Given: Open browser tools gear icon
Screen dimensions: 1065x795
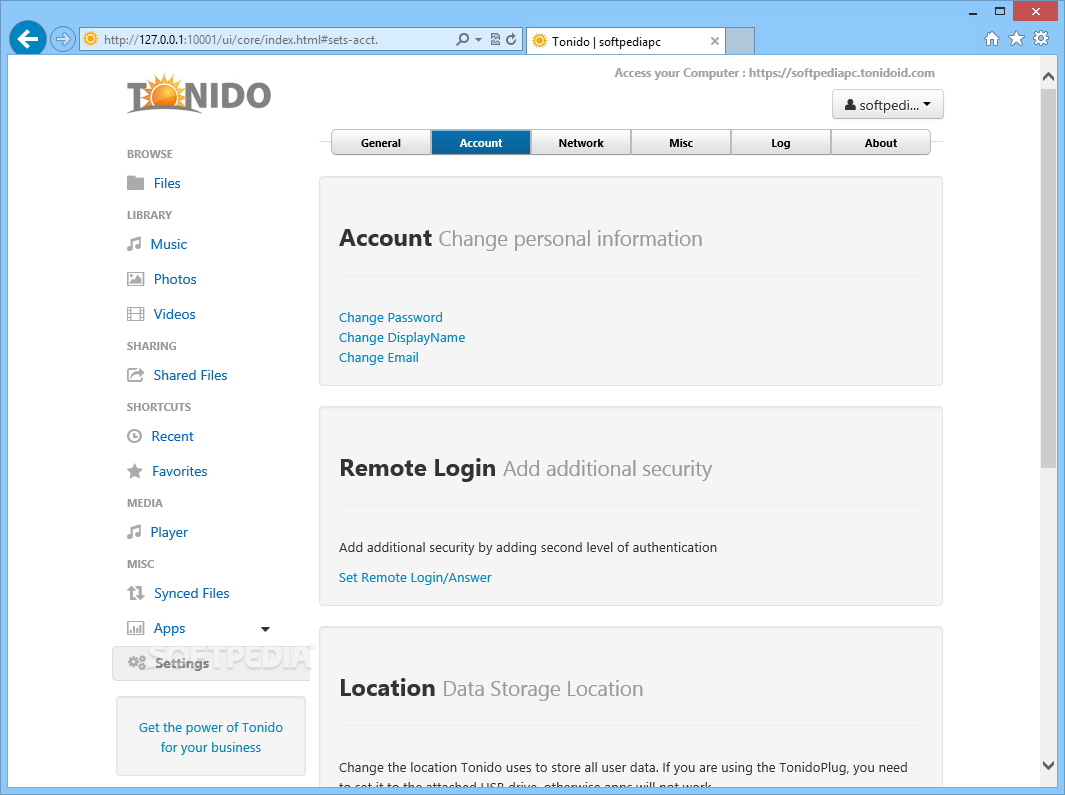Looking at the screenshot, I should point(1041,39).
